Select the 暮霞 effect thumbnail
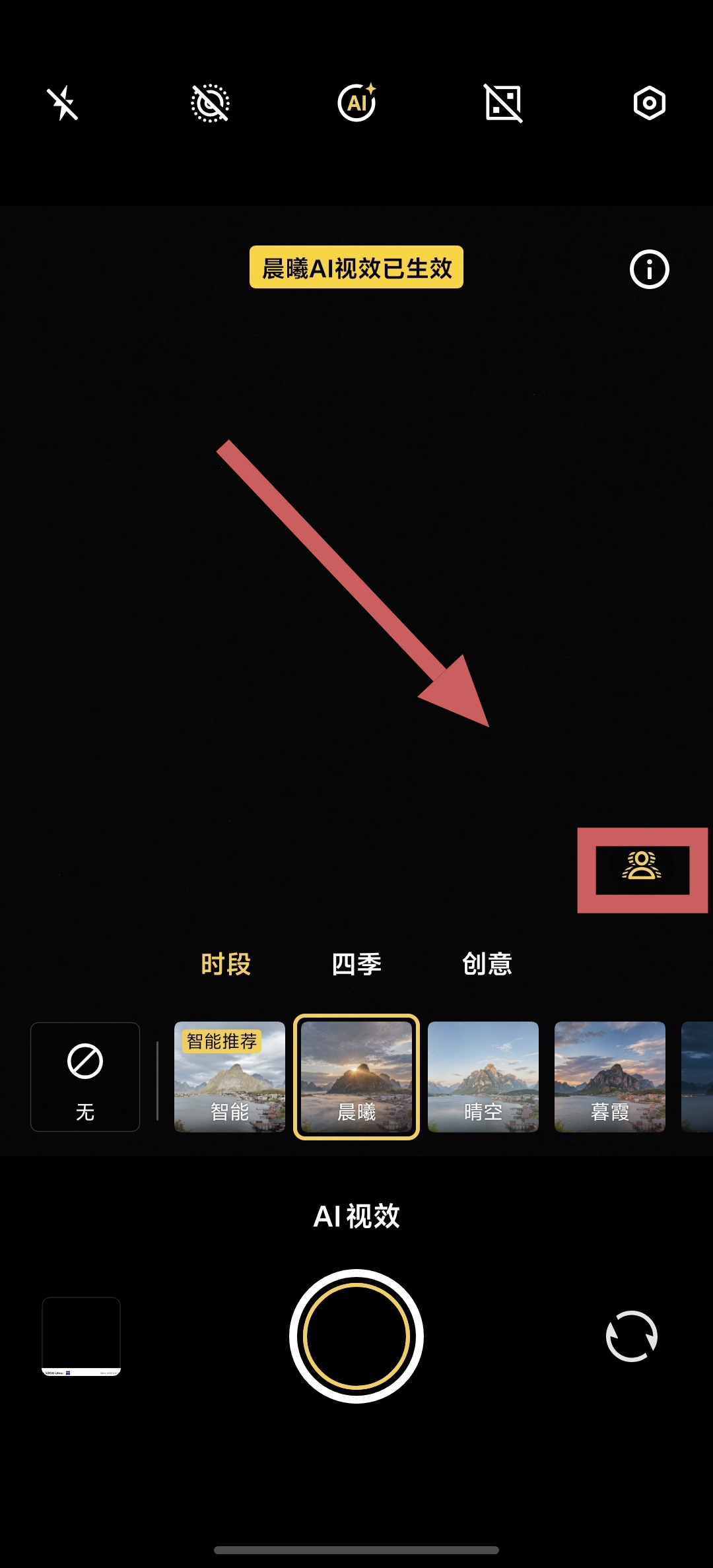 click(x=610, y=1077)
